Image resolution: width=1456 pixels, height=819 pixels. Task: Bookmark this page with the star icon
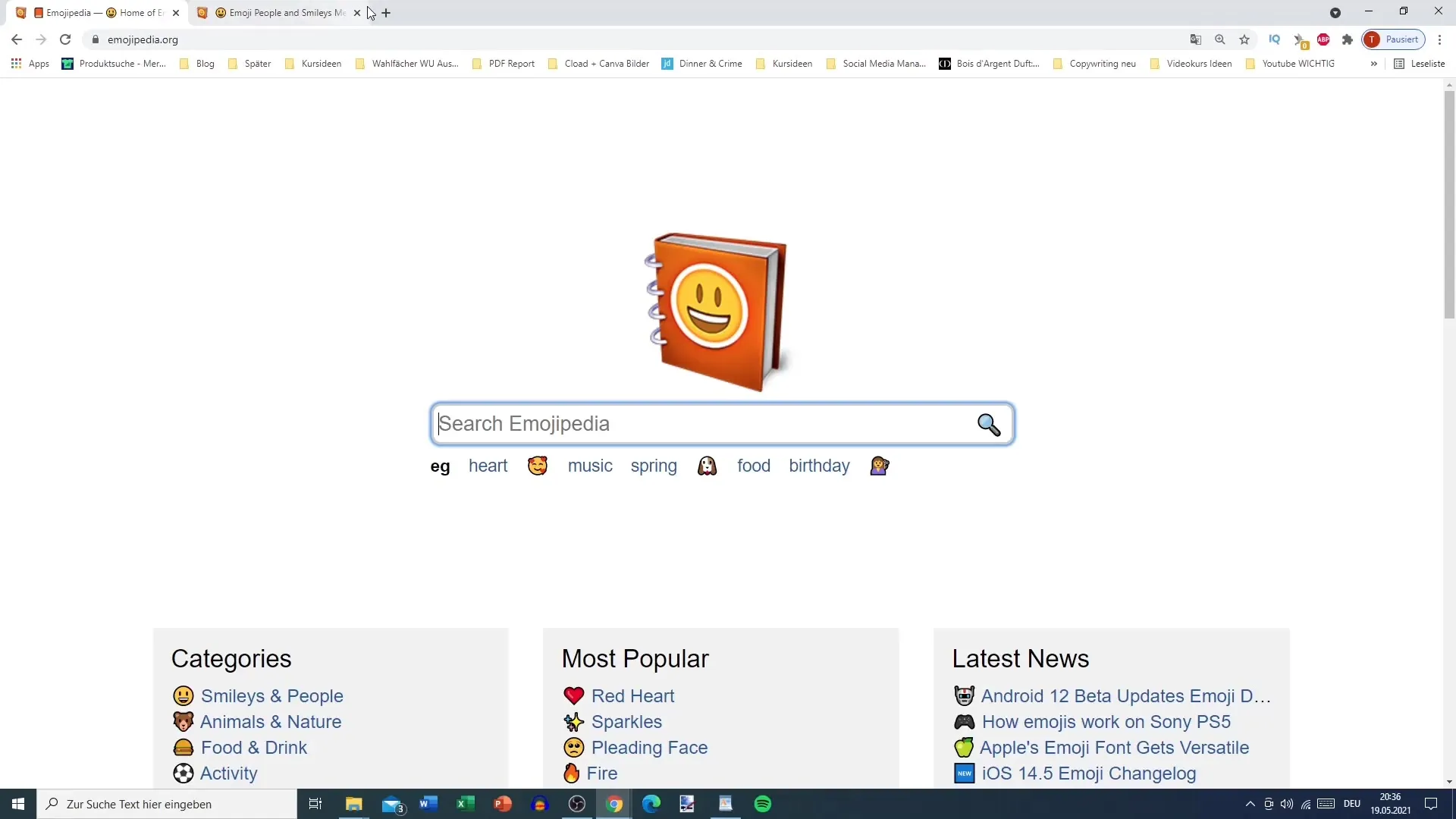point(1244,39)
